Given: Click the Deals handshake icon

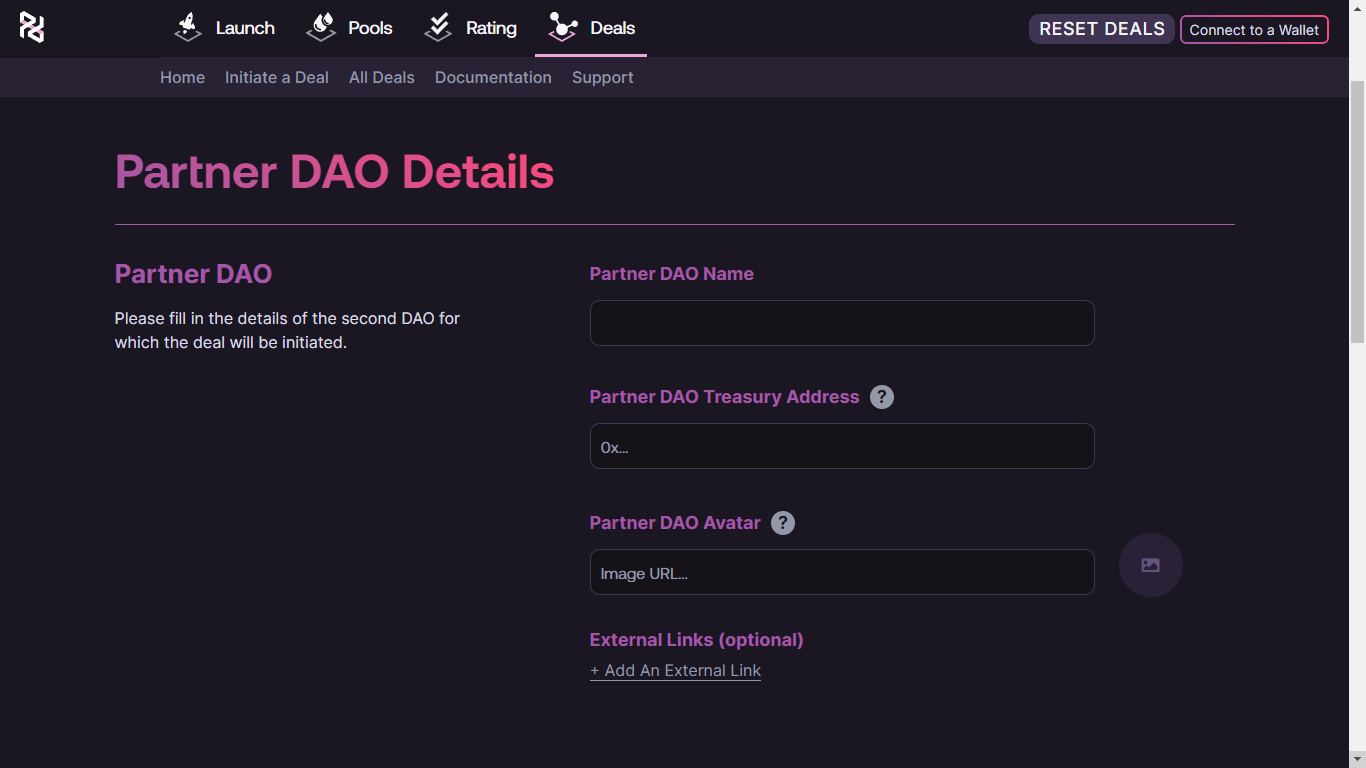Looking at the screenshot, I should click(562, 27).
